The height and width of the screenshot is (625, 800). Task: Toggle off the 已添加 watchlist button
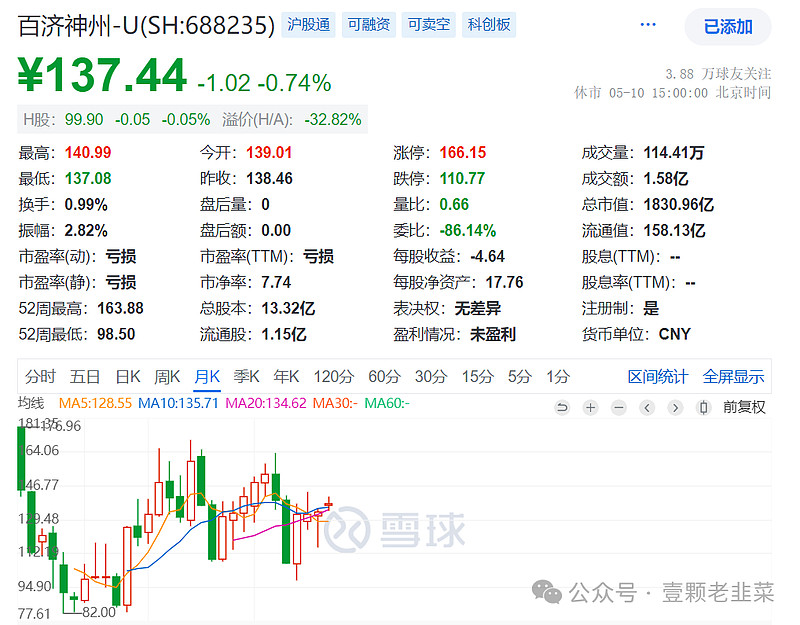[x=726, y=28]
